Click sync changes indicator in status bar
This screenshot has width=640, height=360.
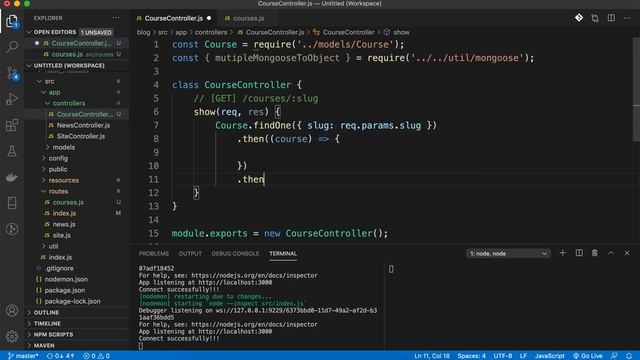(60, 356)
